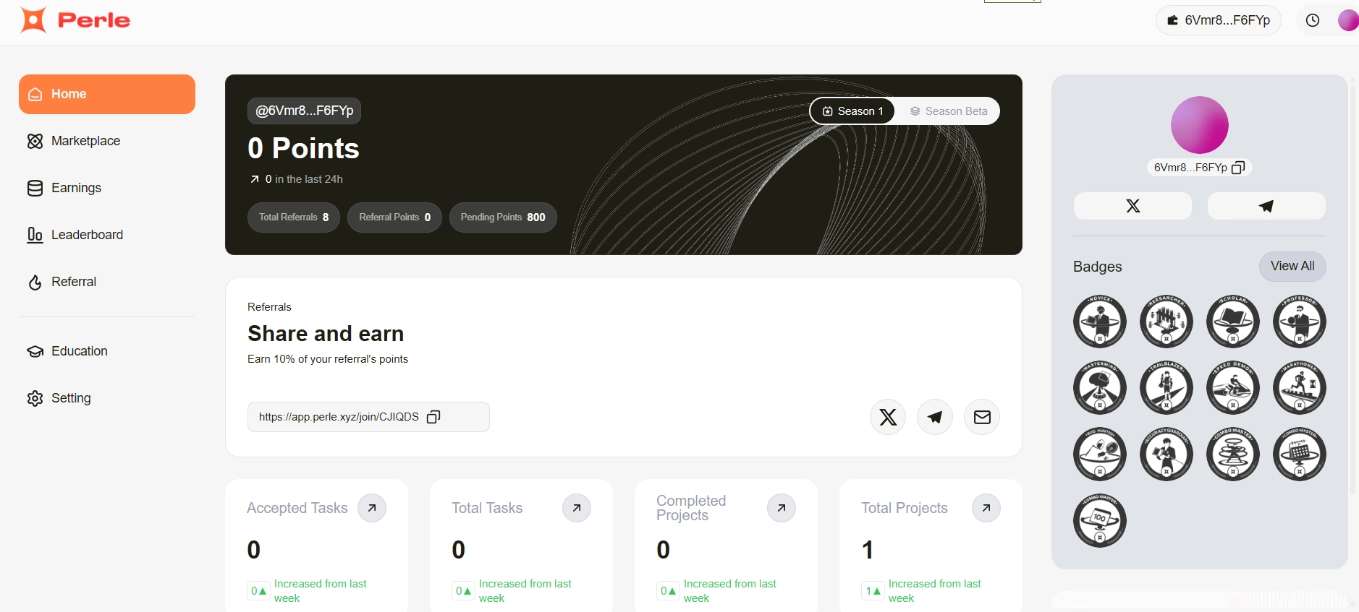Click the clock history icon in header
Image resolution: width=1359 pixels, height=612 pixels.
(x=1312, y=20)
